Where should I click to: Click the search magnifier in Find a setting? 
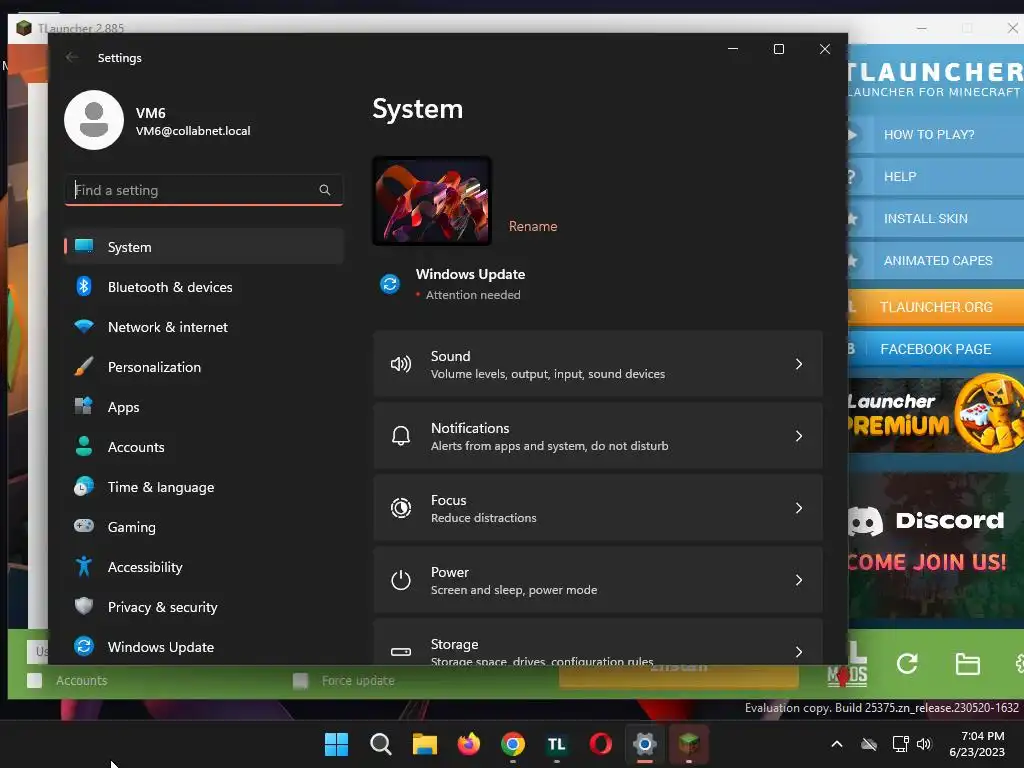[x=325, y=190]
